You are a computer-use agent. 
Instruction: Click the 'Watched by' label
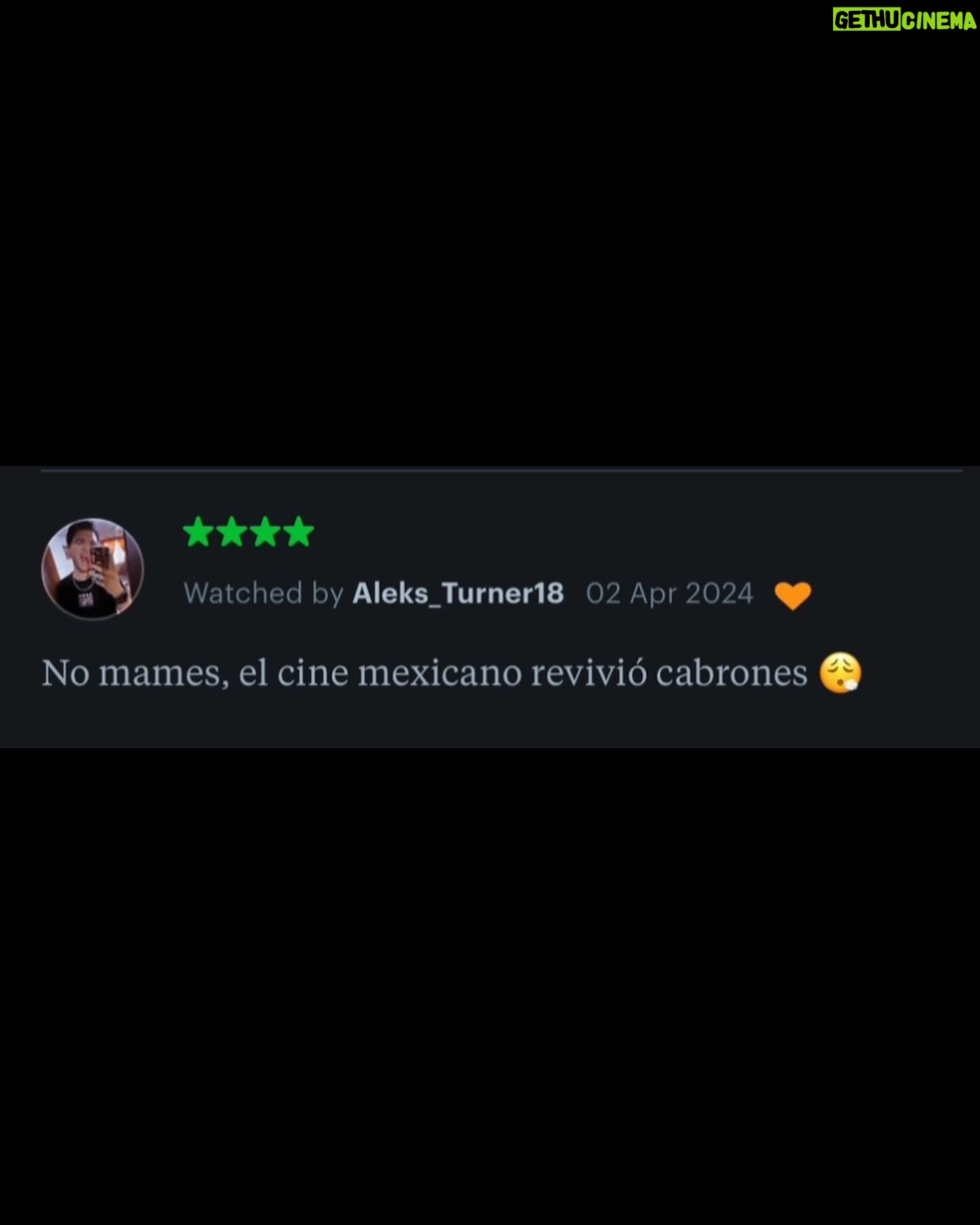[263, 593]
